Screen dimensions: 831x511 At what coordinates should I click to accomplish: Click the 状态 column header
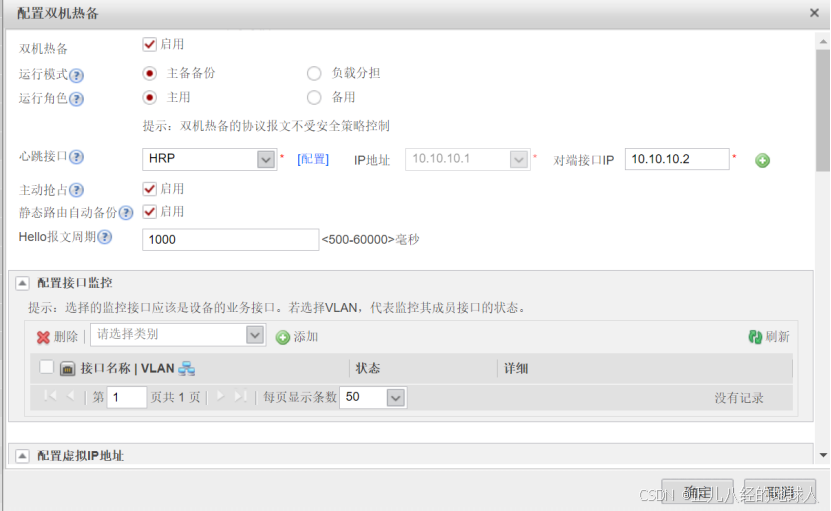click(368, 368)
